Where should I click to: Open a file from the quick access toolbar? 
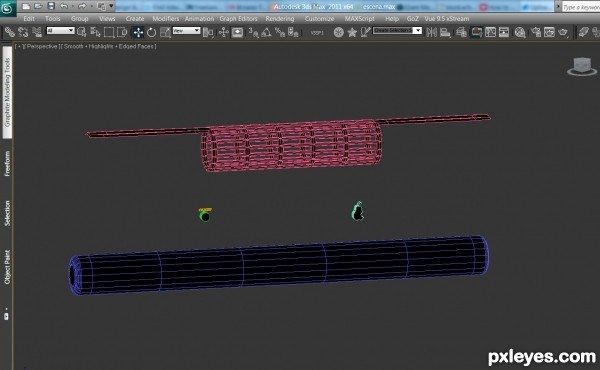tap(38, 6)
